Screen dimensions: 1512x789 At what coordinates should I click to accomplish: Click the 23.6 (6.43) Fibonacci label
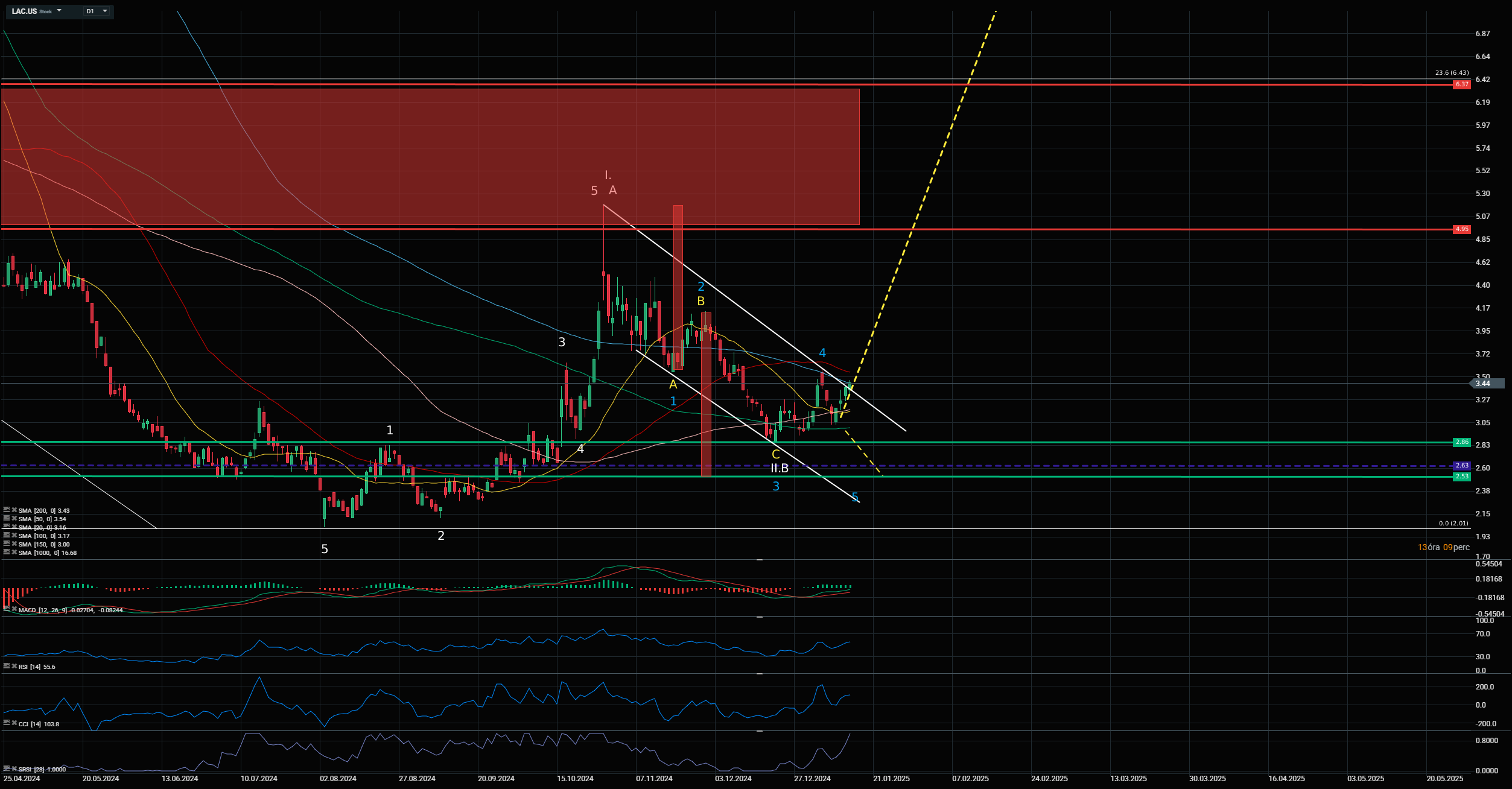pyautogui.click(x=1452, y=73)
